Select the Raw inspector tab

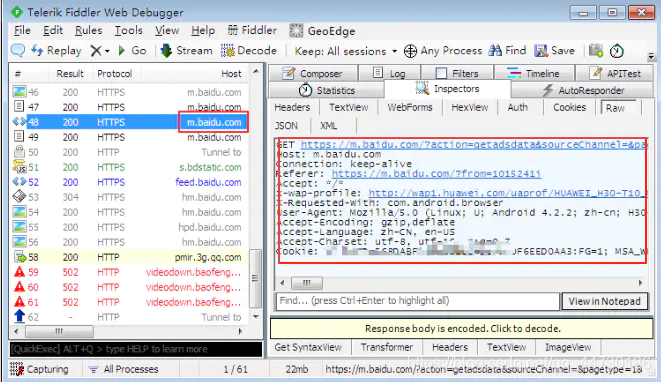[x=618, y=108]
